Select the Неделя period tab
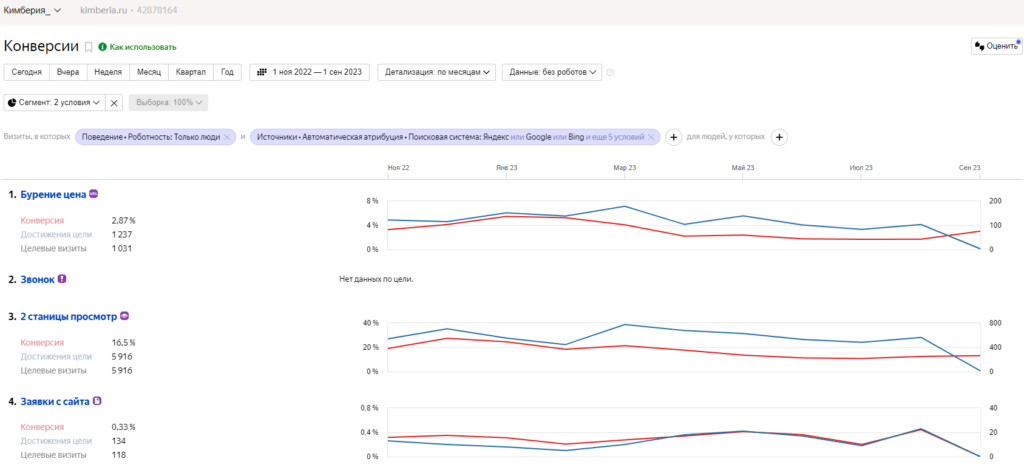The height and width of the screenshot is (470, 1024). click(x=108, y=72)
